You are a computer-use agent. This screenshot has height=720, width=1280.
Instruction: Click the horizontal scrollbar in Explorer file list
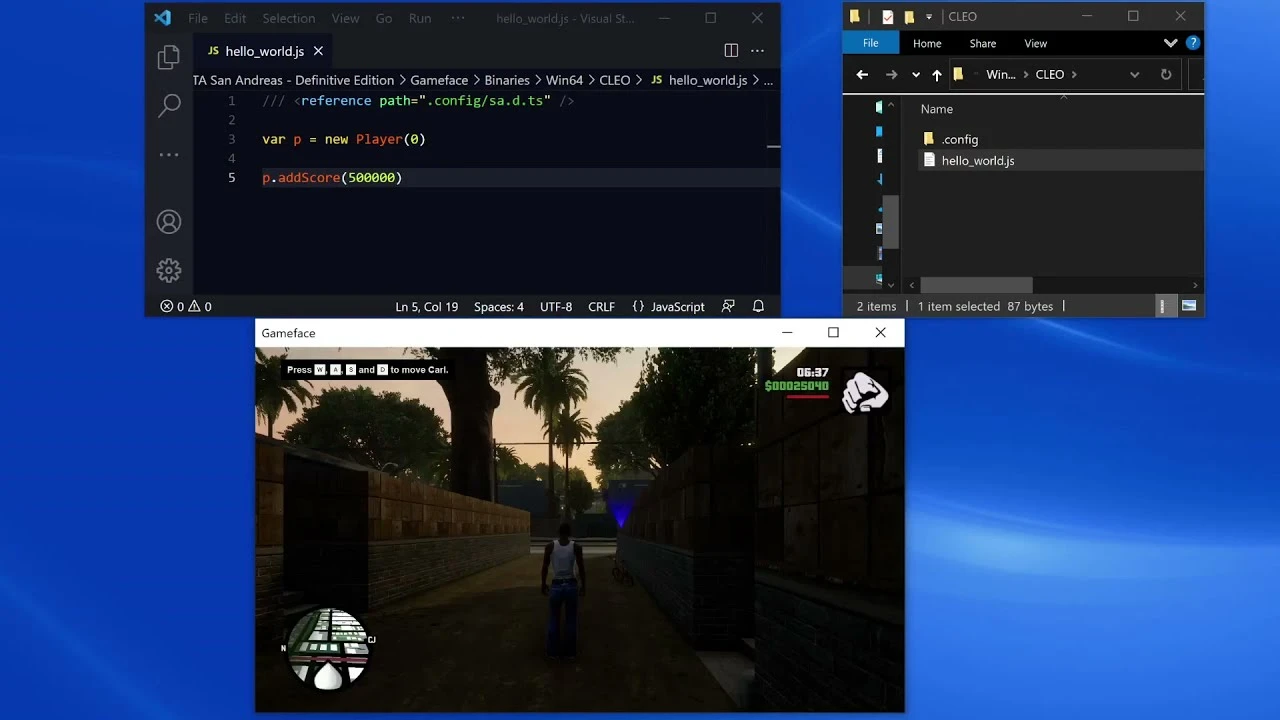(976, 286)
